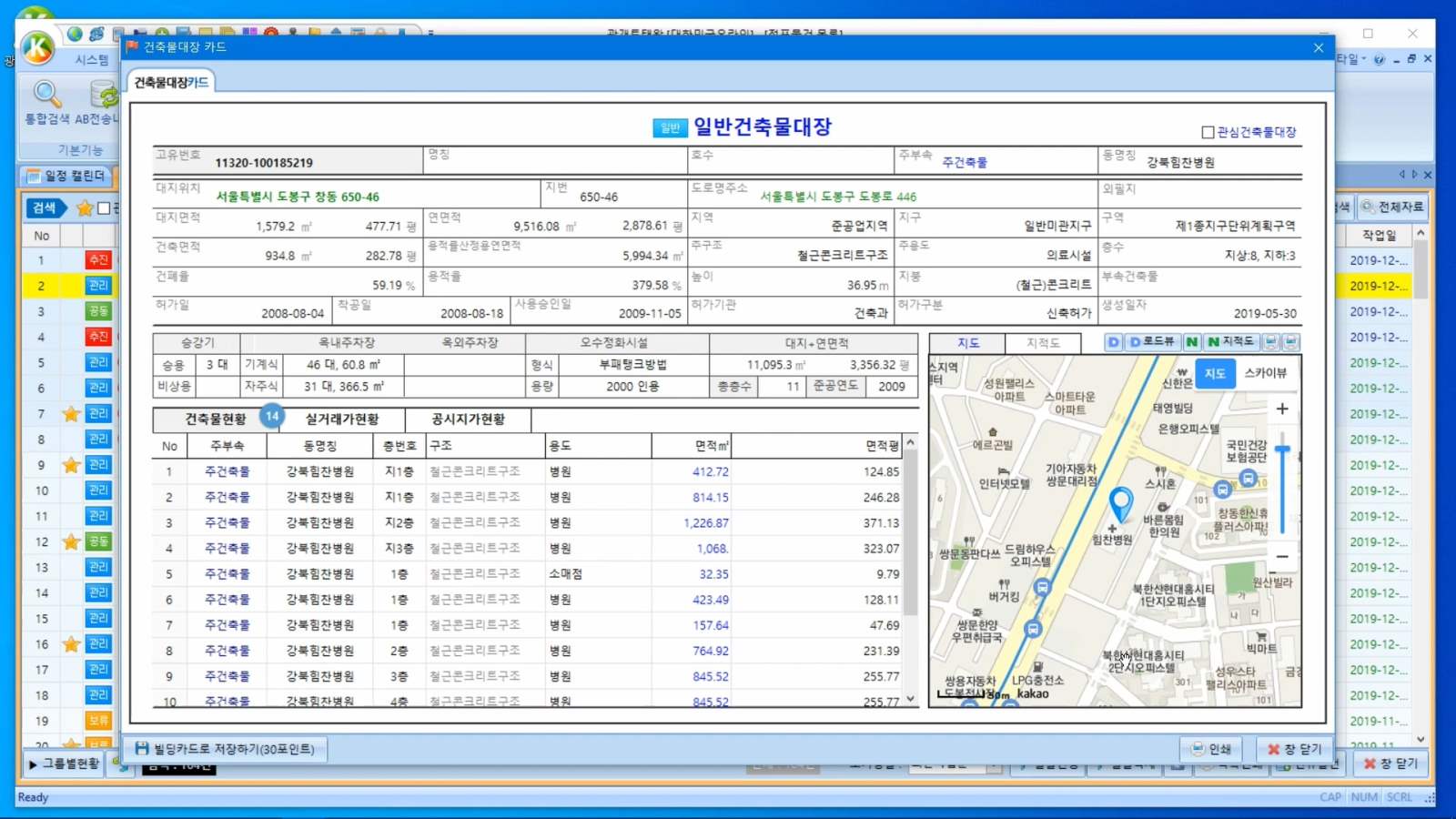The height and width of the screenshot is (819, 1456).
Task: Click 빌딩카드로 저장하기 button
Action: (x=225, y=749)
